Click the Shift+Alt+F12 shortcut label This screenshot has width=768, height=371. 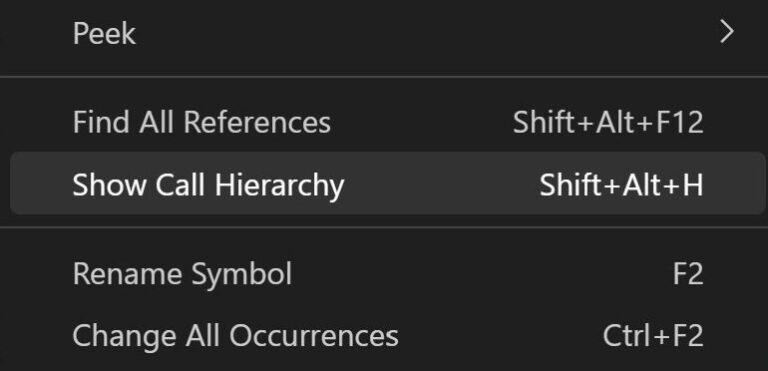608,123
